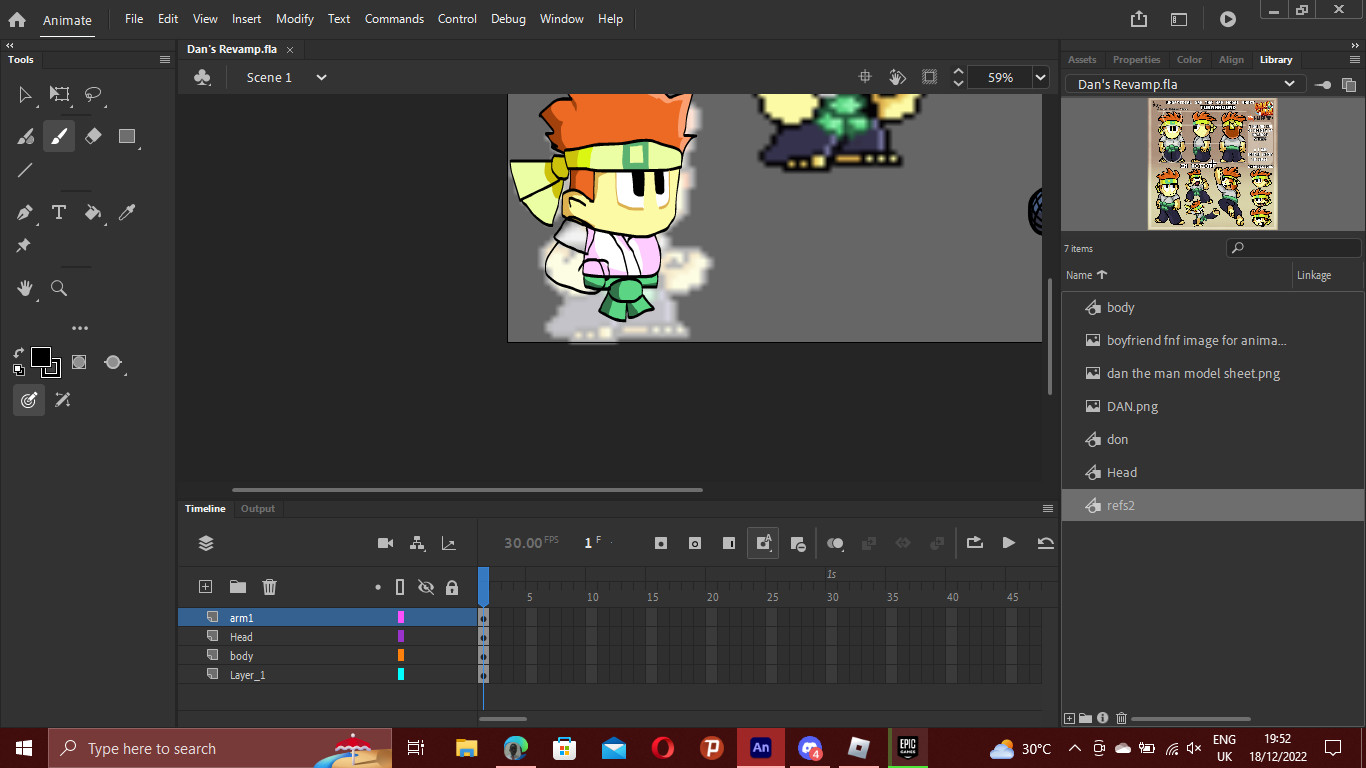Select the Selection arrow tool

click(25, 95)
